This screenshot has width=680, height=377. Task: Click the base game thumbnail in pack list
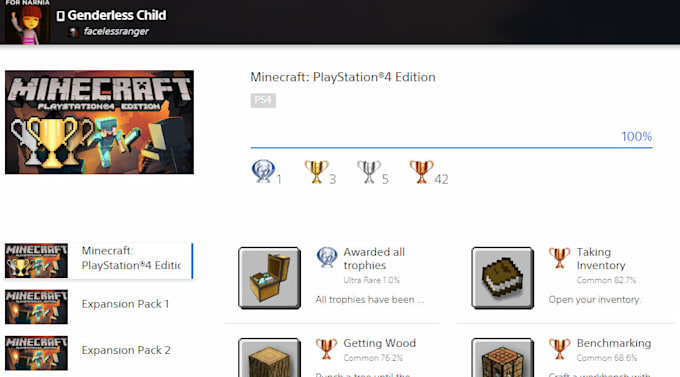pos(36,260)
